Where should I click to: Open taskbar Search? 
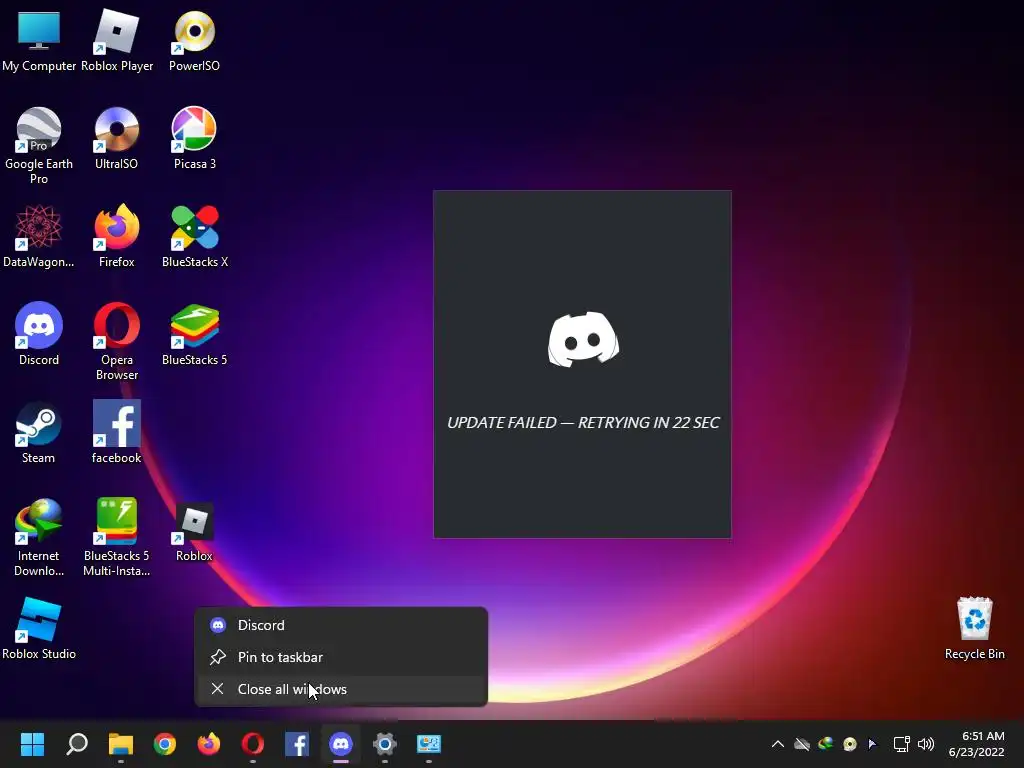(77, 744)
